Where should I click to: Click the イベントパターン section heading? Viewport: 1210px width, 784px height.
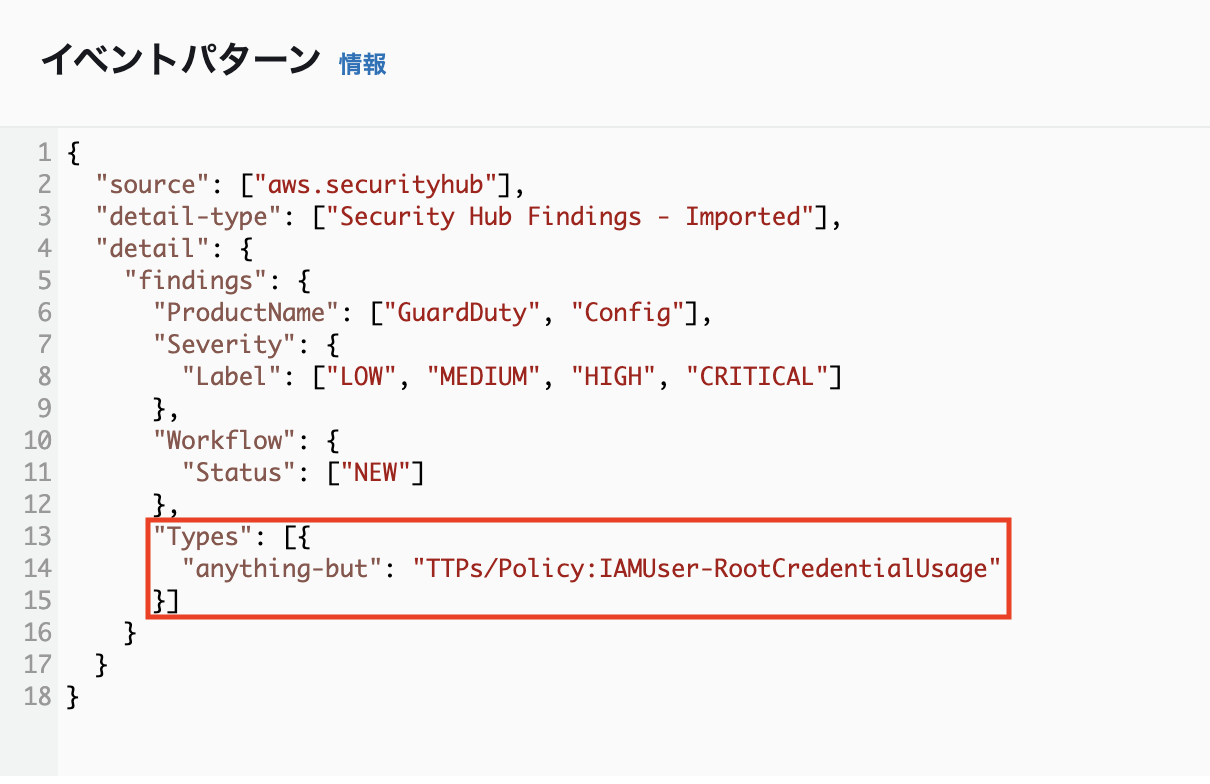tap(180, 62)
